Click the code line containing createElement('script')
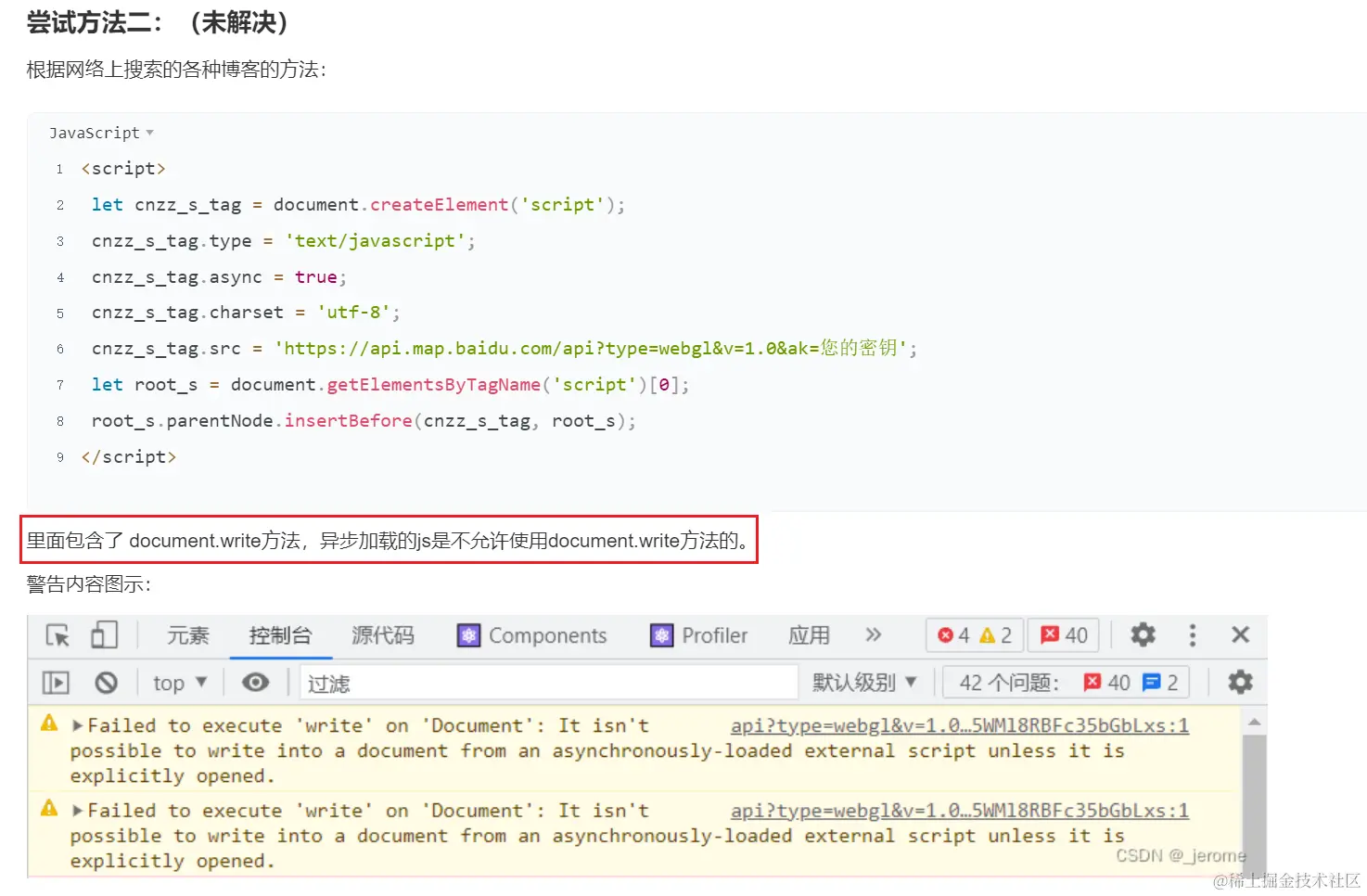 coord(358,205)
